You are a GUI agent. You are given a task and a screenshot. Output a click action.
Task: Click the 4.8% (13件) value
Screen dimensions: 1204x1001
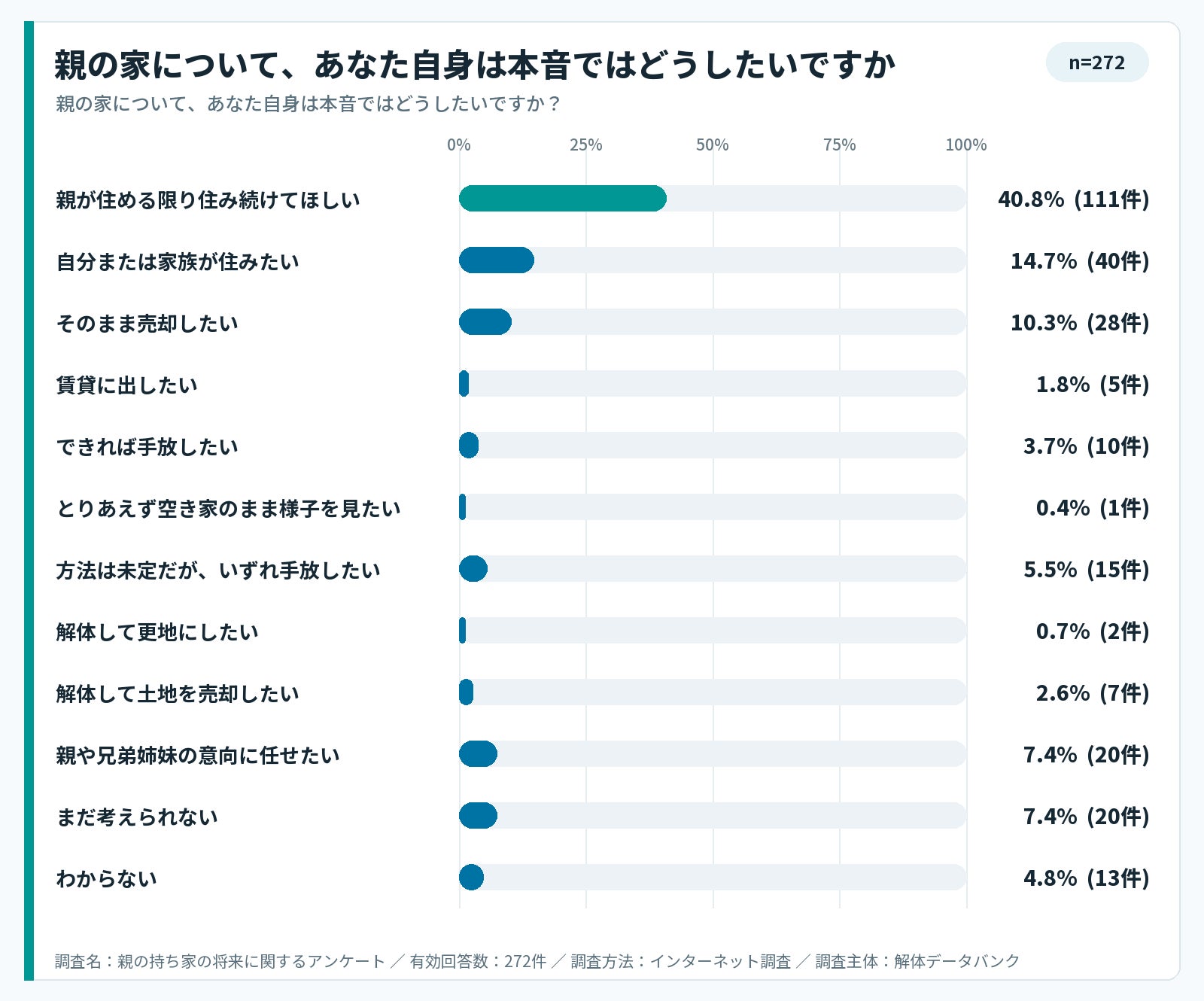[1087, 878]
